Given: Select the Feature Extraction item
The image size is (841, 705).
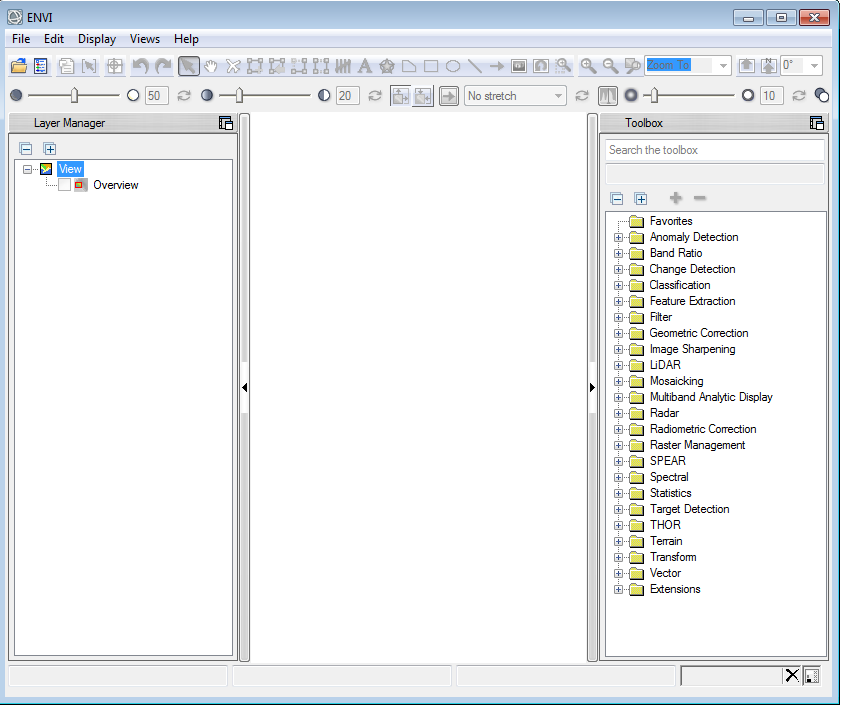Looking at the screenshot, I should (692, 301).
